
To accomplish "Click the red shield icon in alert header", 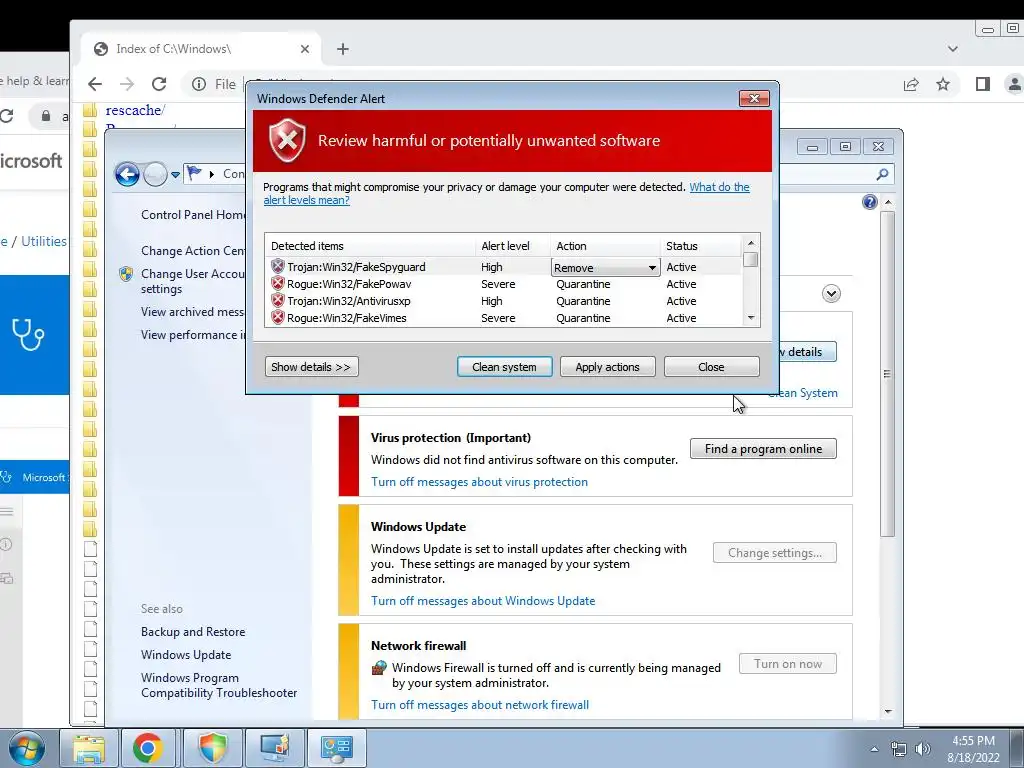I will tap(287, 140).
